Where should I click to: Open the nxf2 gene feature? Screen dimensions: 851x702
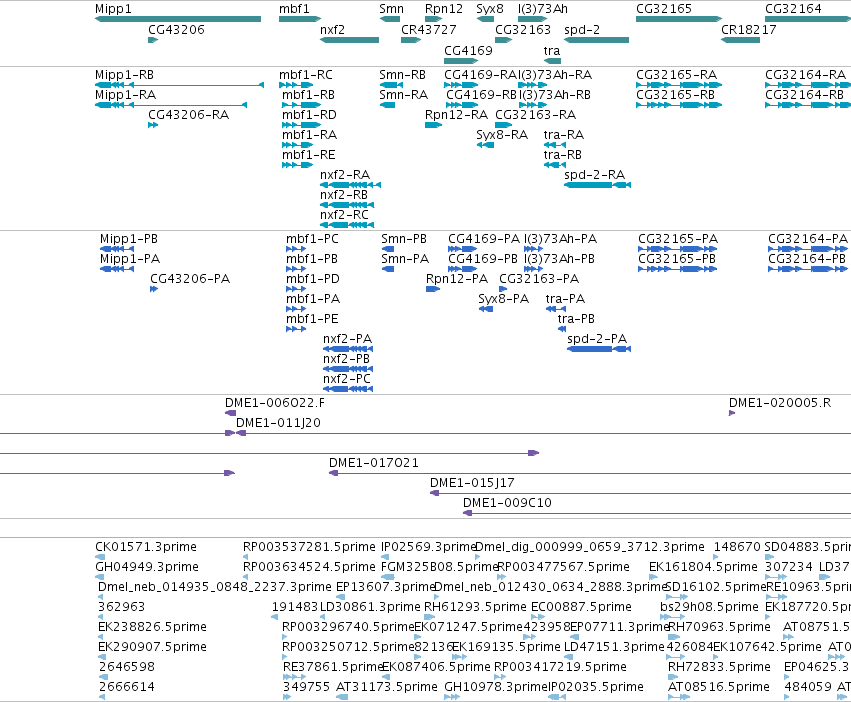click(x=350, y=40)
